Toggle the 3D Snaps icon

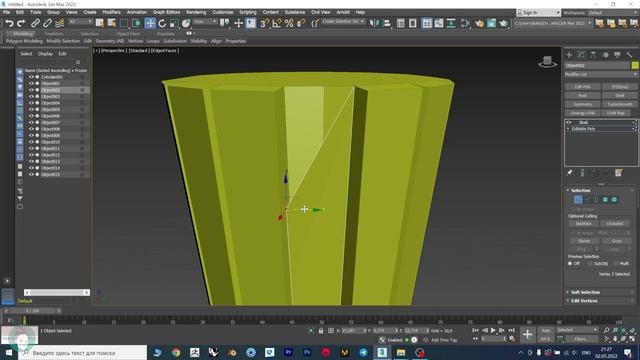click(264, 23)
